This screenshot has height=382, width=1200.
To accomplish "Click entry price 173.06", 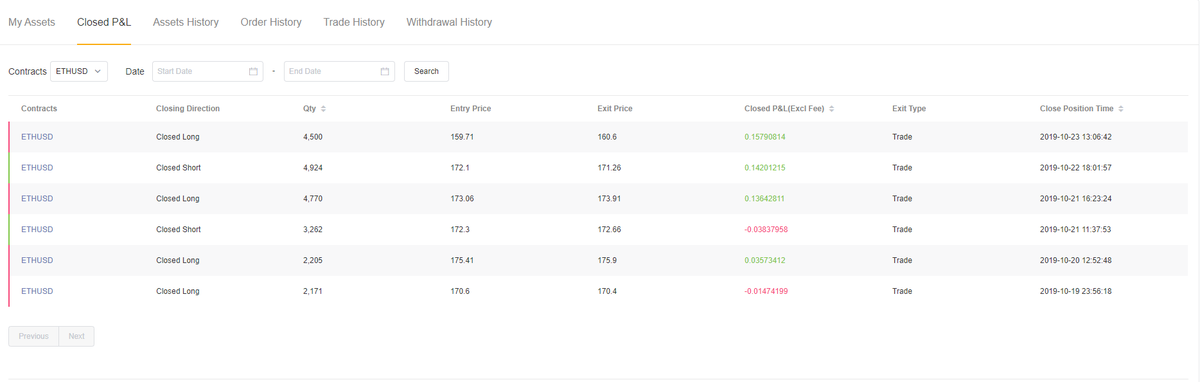I will pos(462,198).
